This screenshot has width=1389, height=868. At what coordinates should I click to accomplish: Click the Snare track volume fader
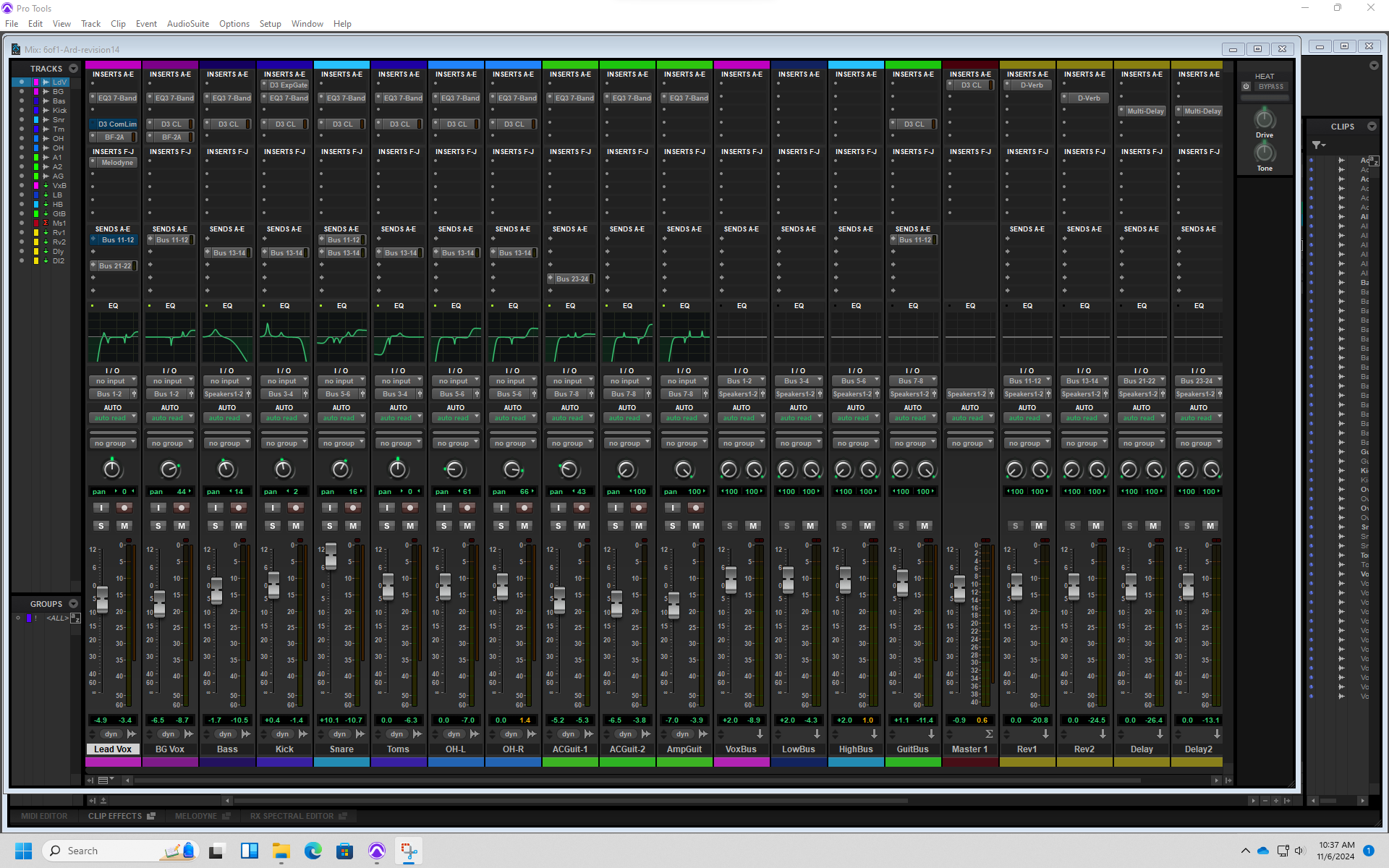[331, 556]
